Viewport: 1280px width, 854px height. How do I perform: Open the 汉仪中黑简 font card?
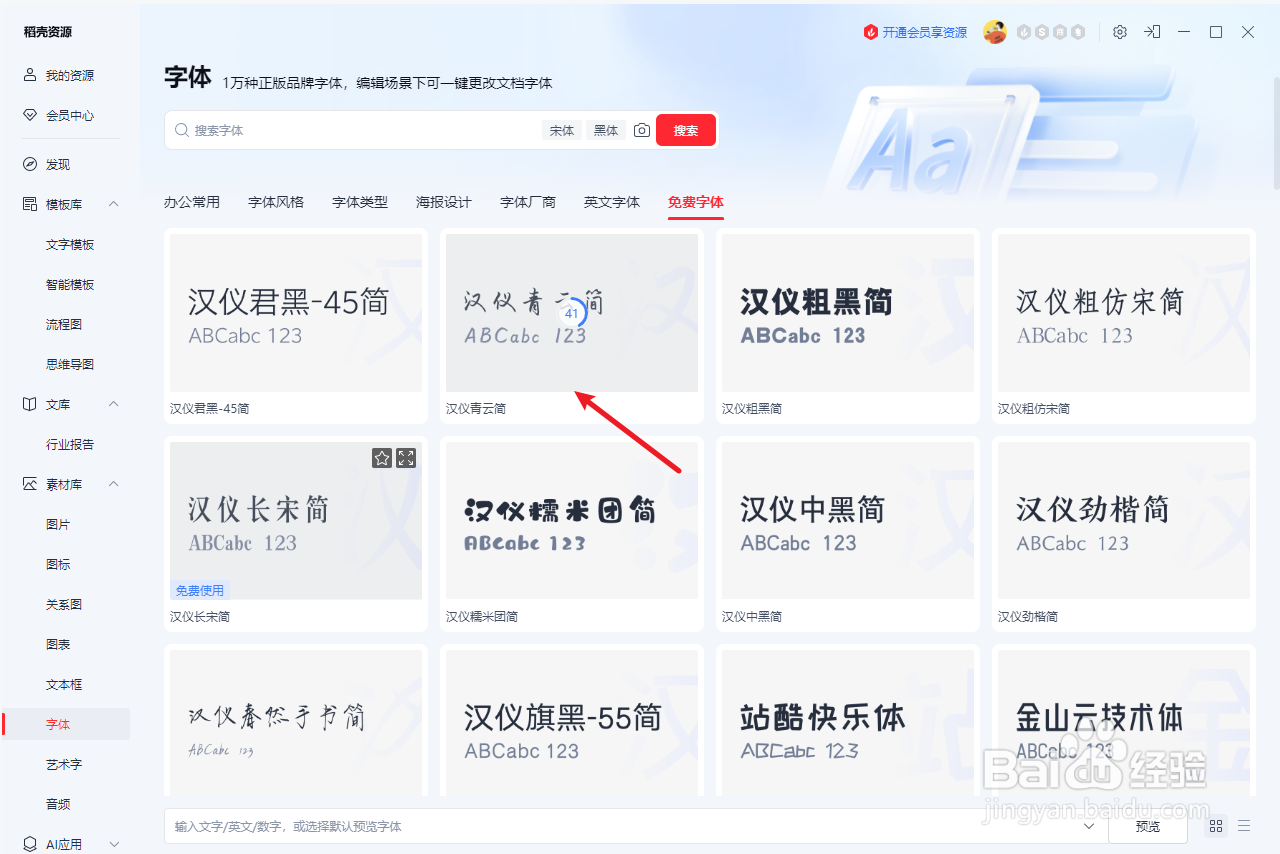(x=848, y=534)
